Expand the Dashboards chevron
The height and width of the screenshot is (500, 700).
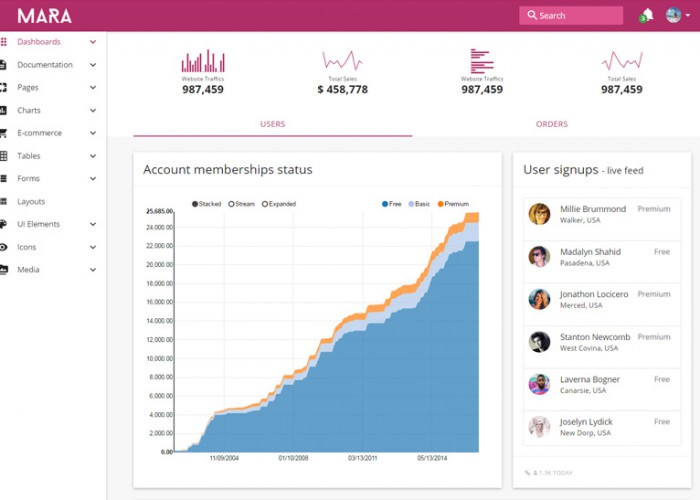tap(93, 42)
